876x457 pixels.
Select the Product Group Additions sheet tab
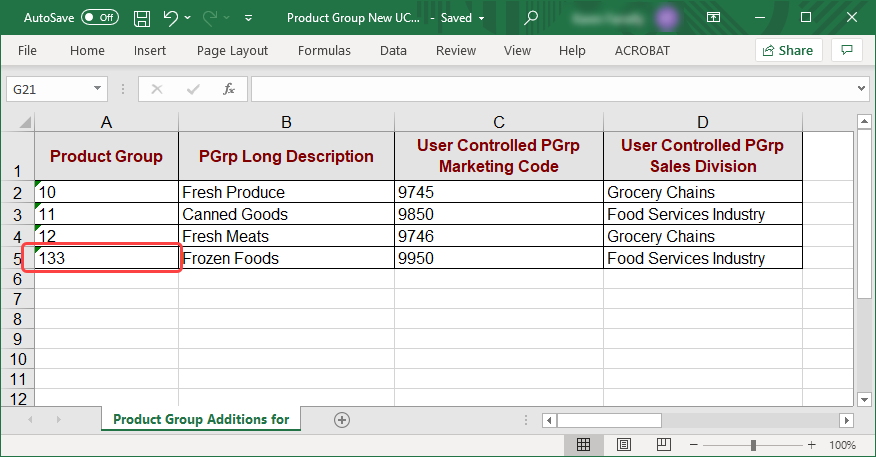tap(201, 420)
